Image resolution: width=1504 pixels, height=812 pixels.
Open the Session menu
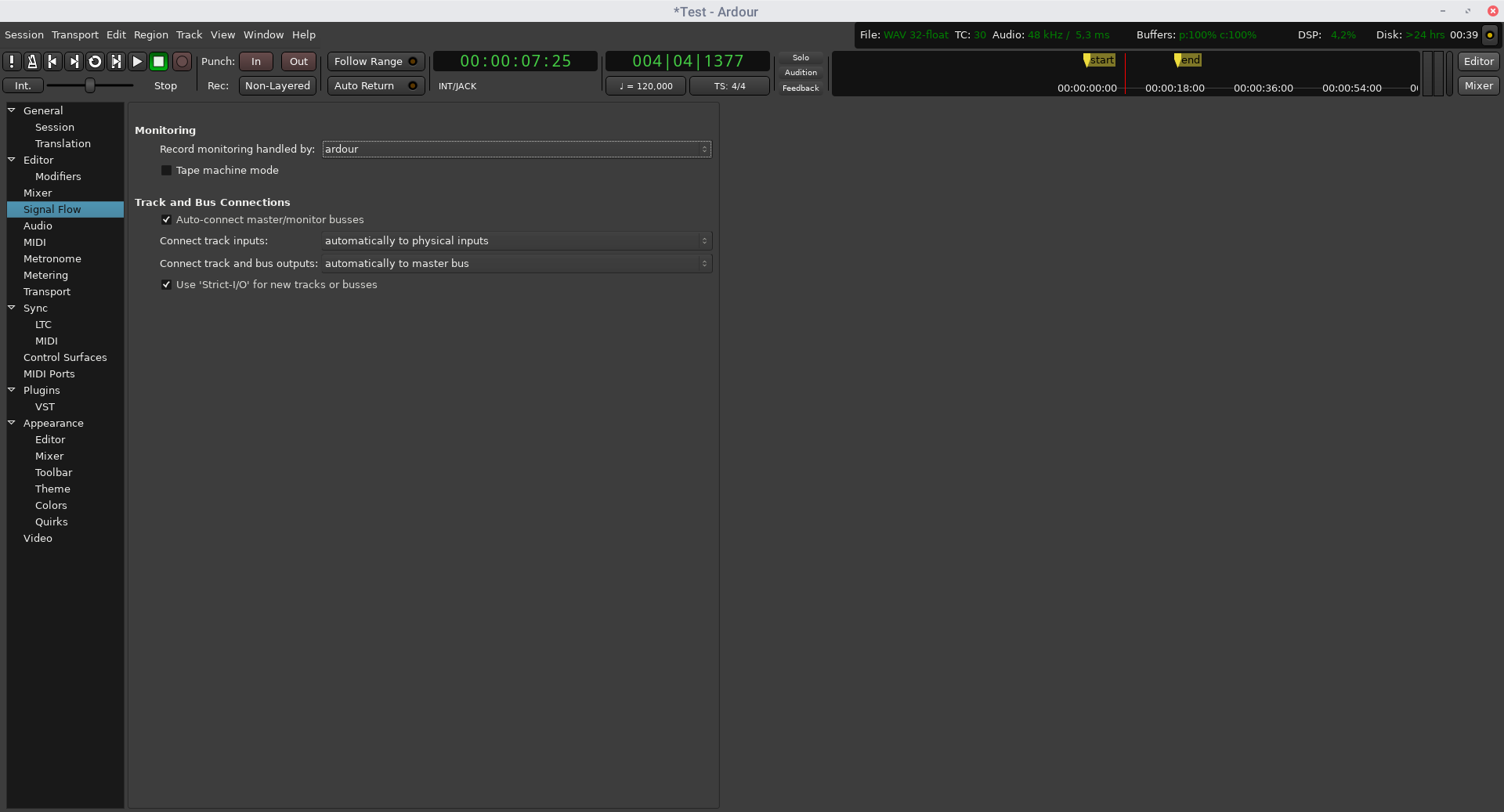tap(24, 34)
